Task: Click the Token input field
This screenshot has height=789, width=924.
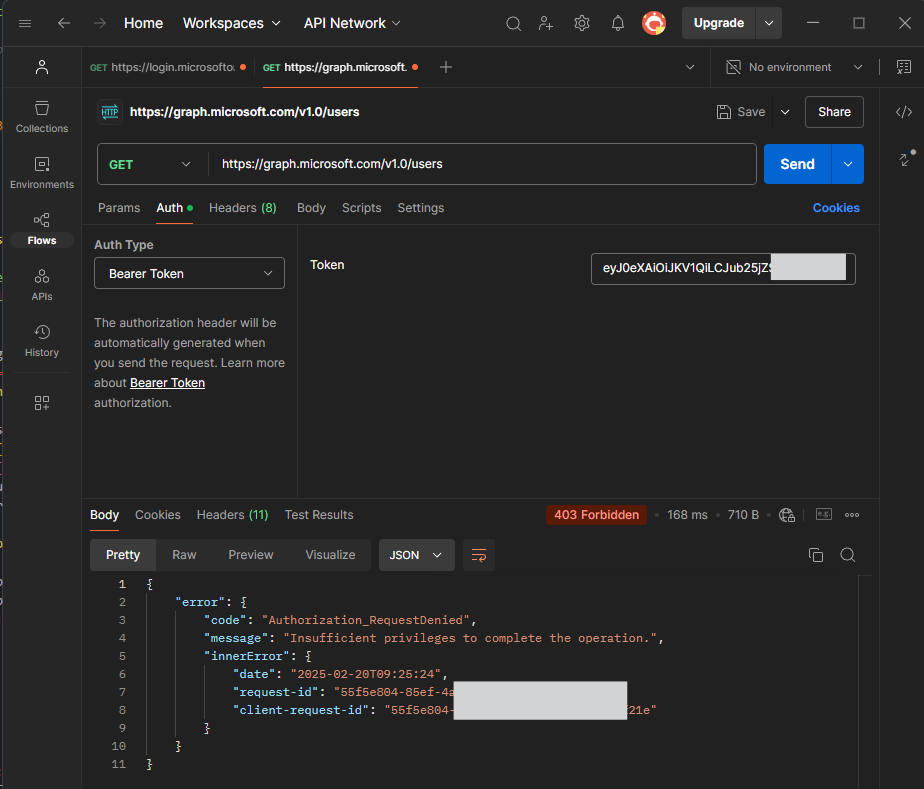Action: [x=723, y=269]
